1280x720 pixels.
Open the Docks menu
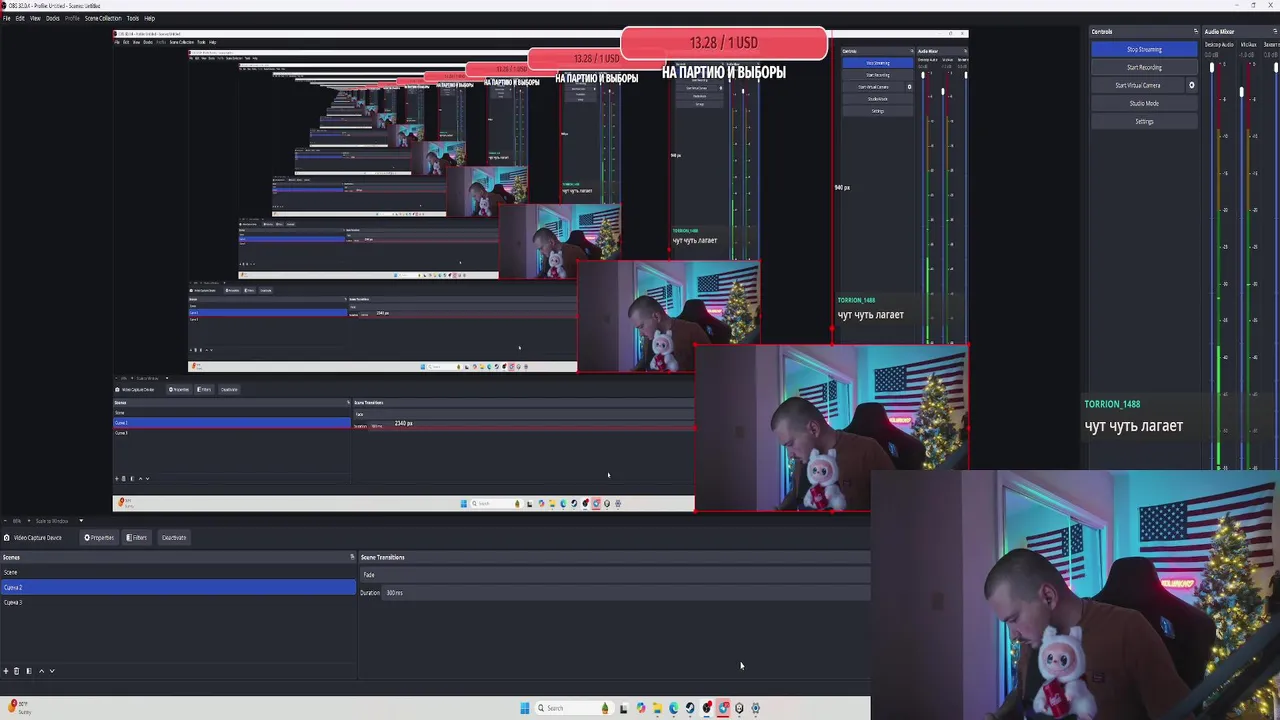coord(53,18)
